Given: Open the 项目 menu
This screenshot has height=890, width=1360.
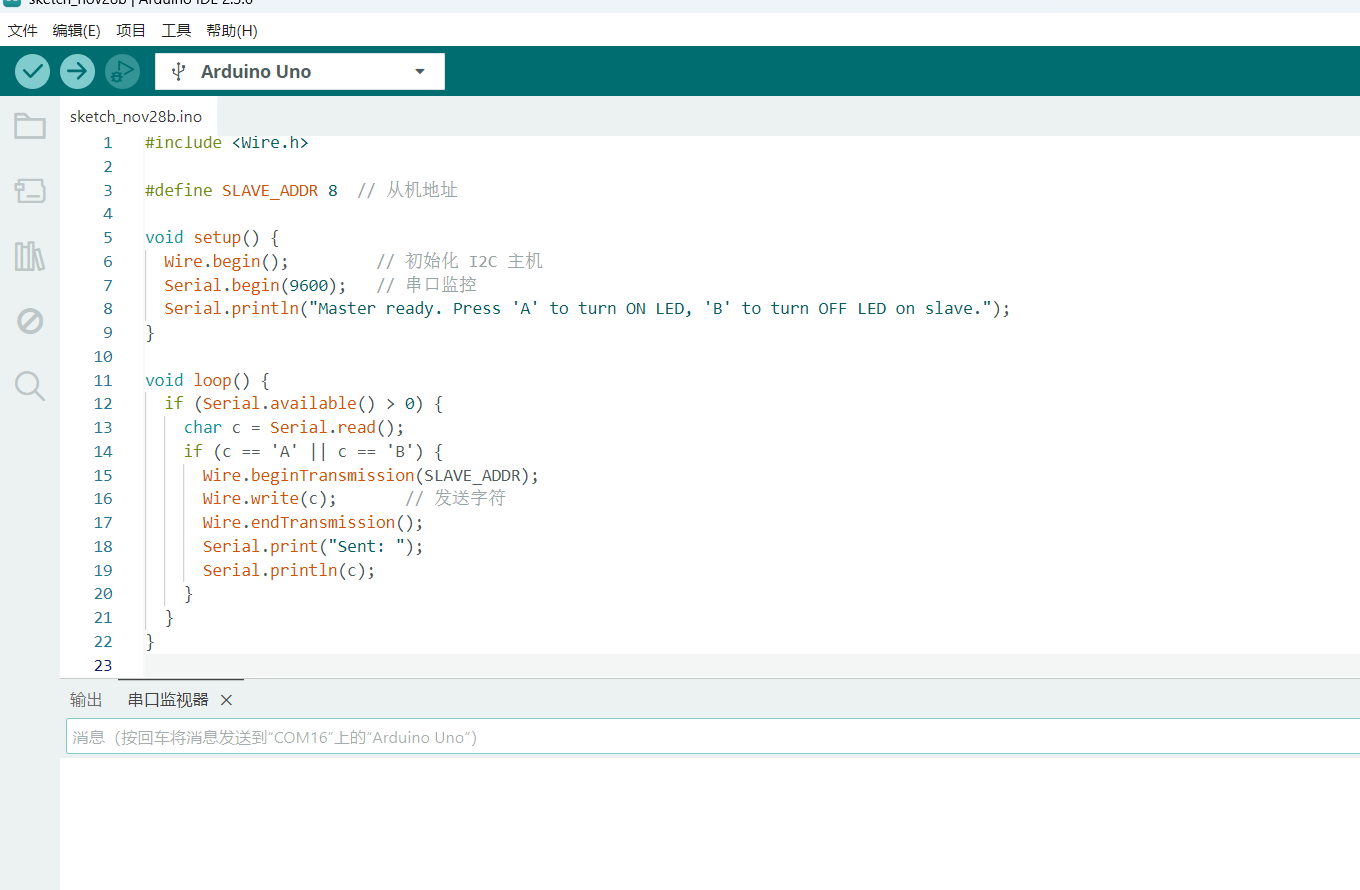Looking at the screenshot, I should (131, 30).
